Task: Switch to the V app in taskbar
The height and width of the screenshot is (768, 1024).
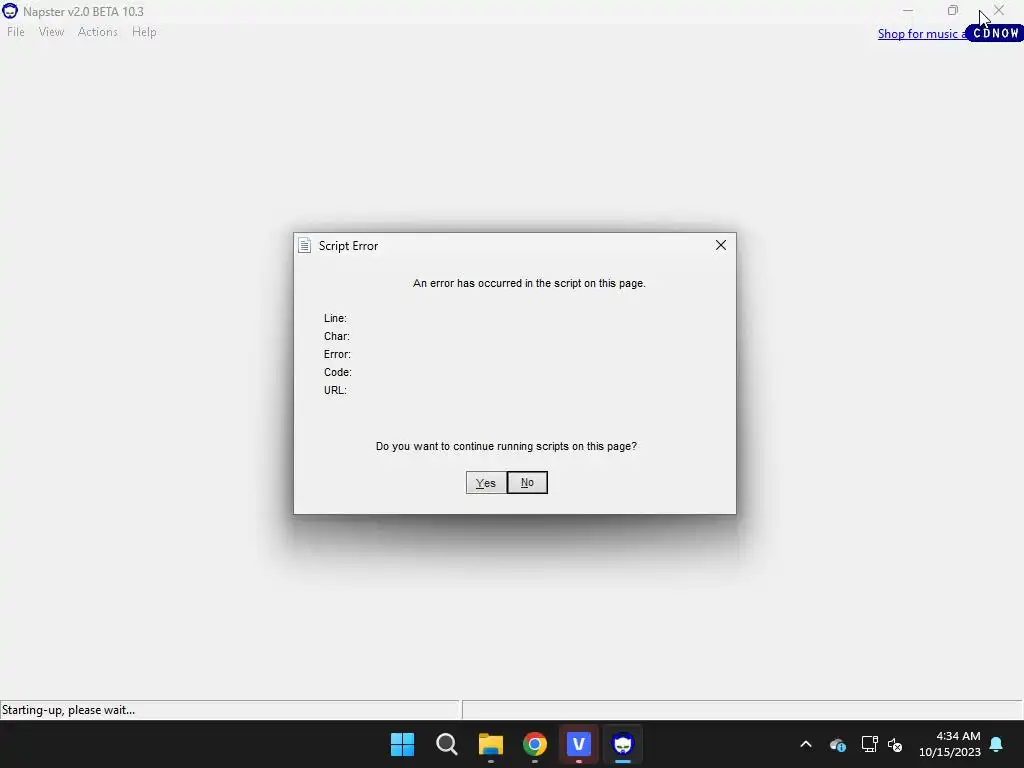Action: click(579, 744)
